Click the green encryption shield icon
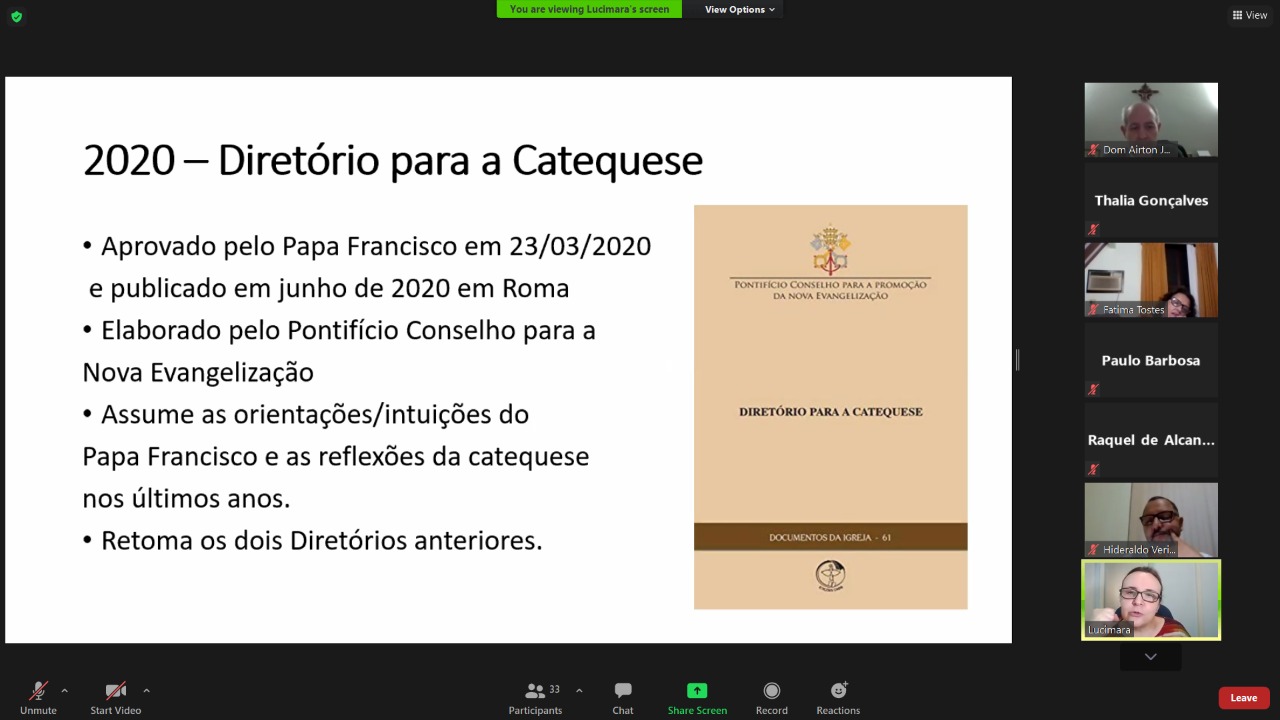1280x720 pixels. click(16, 16)
